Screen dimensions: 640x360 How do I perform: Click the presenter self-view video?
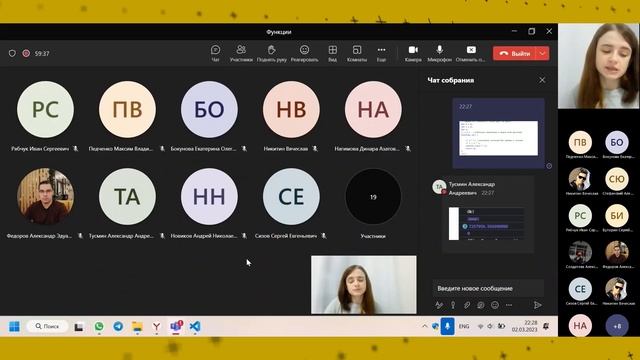pyautogui.click(x=364, y=284)
